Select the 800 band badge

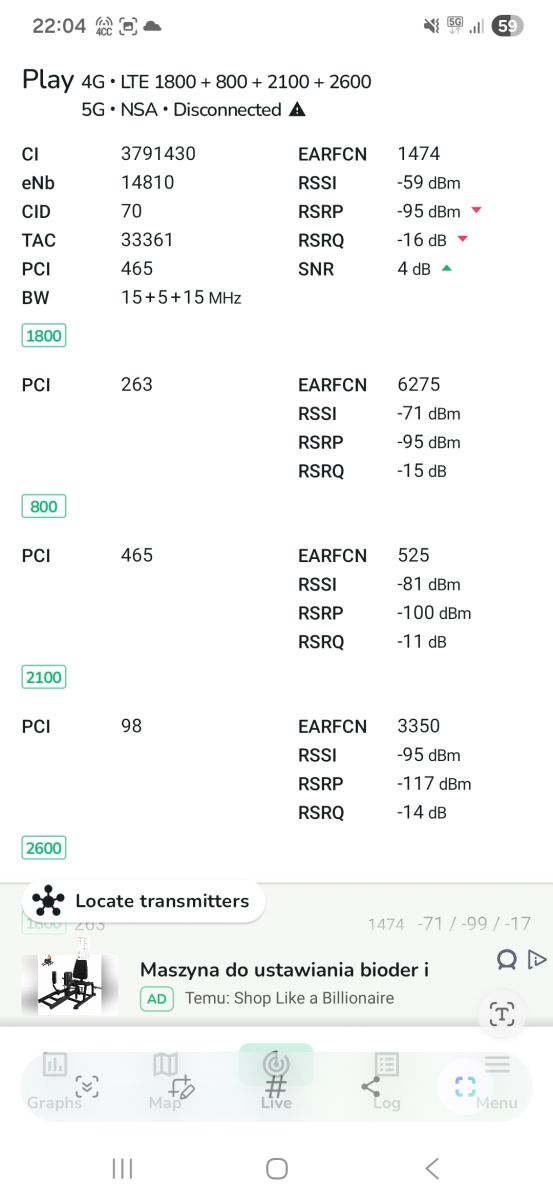click(x=44, y=506)
